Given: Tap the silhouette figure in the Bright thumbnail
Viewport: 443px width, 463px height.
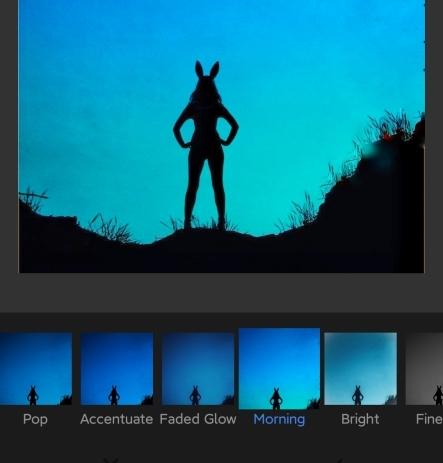Looking at the screenshot, I should point(358,395).
